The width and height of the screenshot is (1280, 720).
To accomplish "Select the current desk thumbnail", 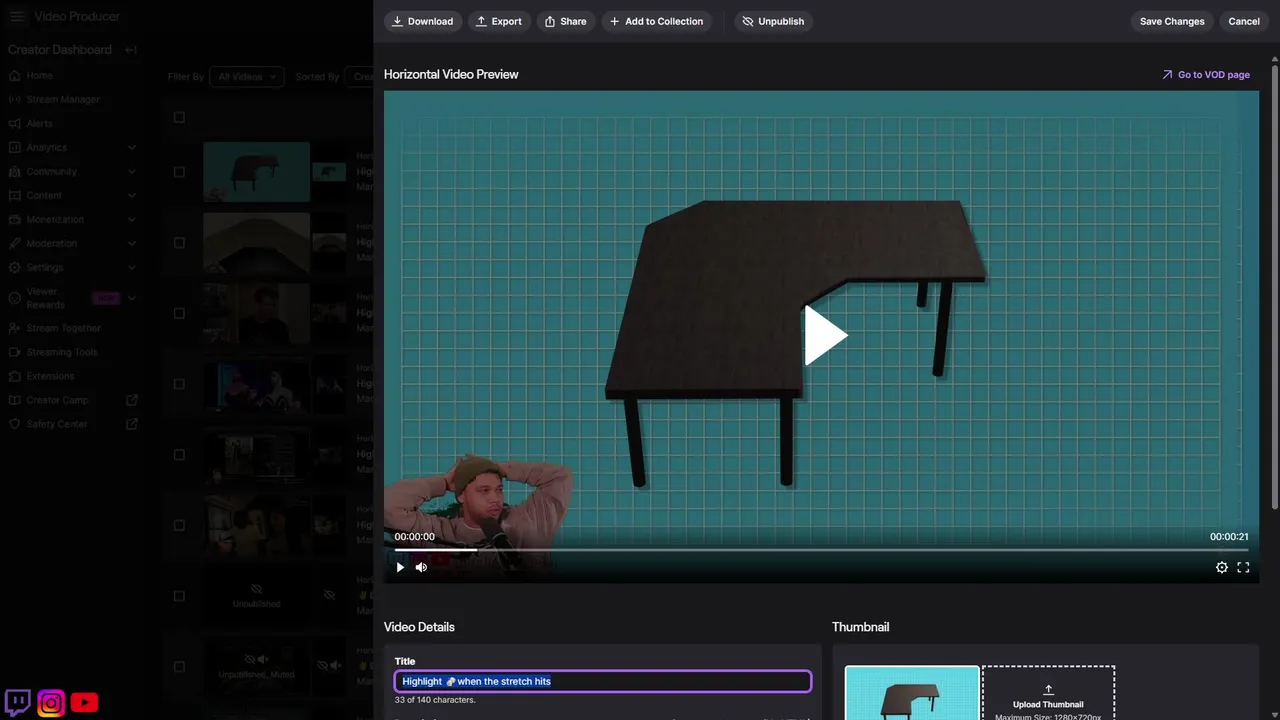I will [x=912, y=693].
